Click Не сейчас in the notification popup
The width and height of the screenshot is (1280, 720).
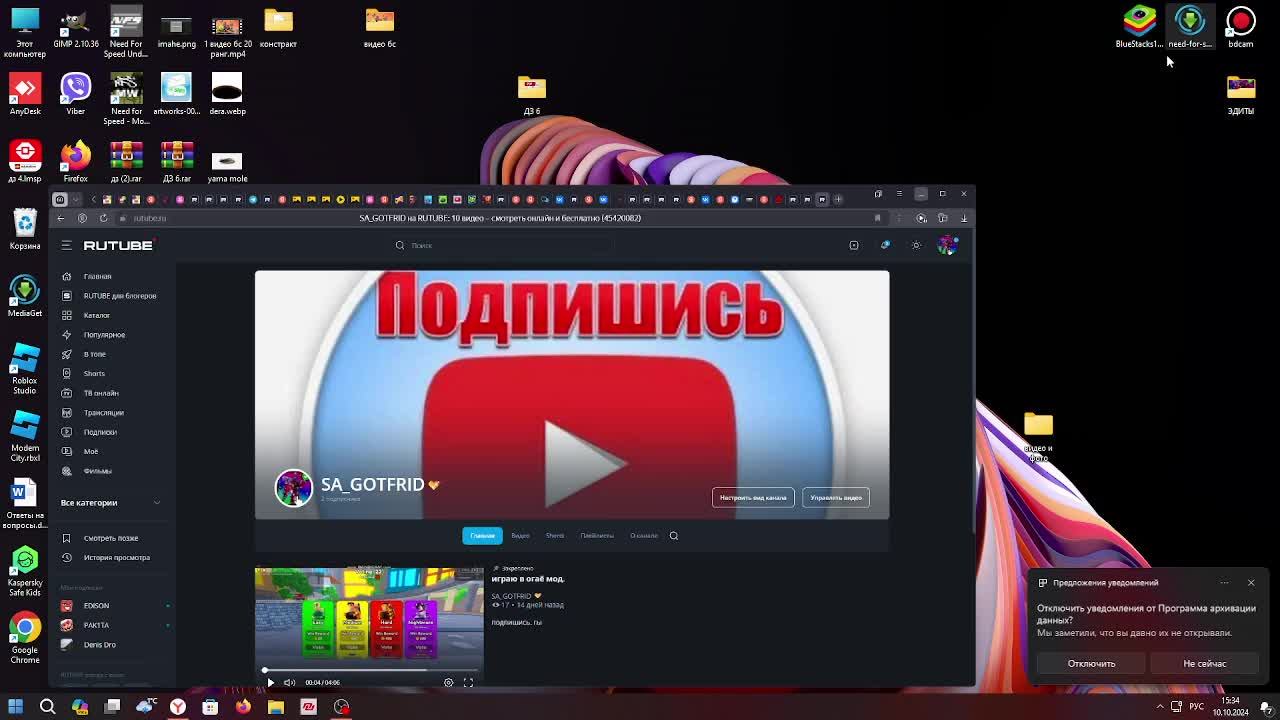[x=1204, y=664]
